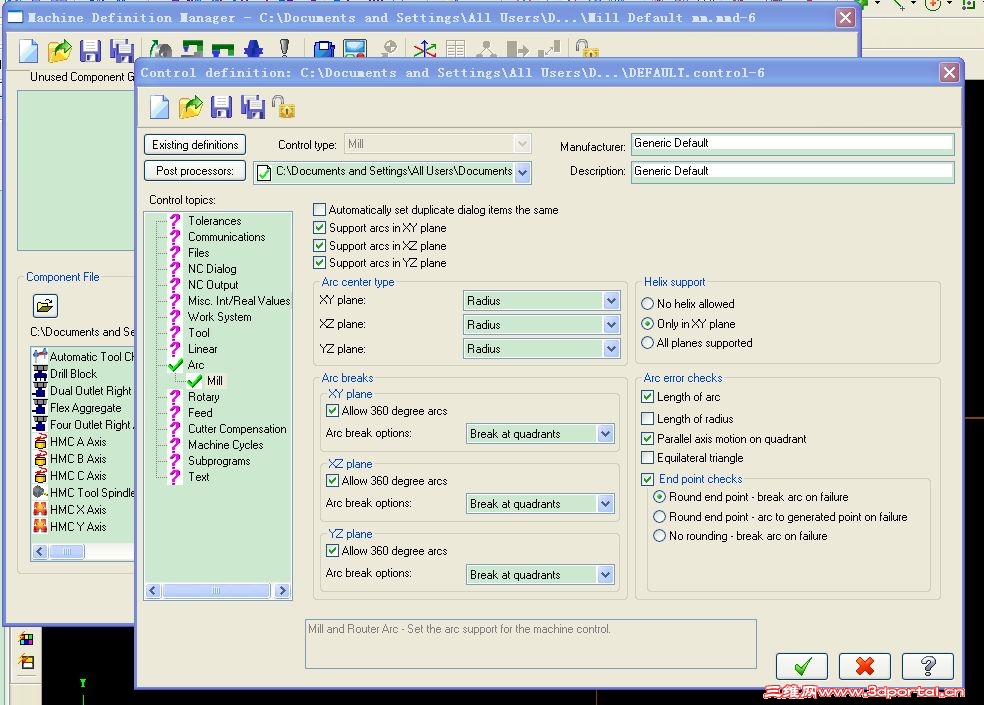Click padlock icon in Machine Definition Manager toolbar

point(586,48)
